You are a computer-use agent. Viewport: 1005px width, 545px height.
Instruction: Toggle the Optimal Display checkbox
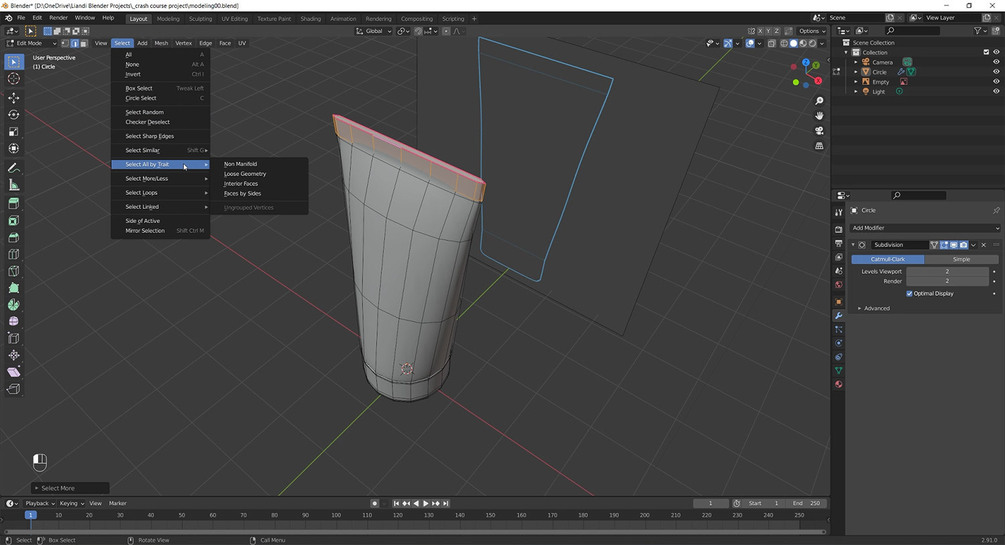(909, 294)
